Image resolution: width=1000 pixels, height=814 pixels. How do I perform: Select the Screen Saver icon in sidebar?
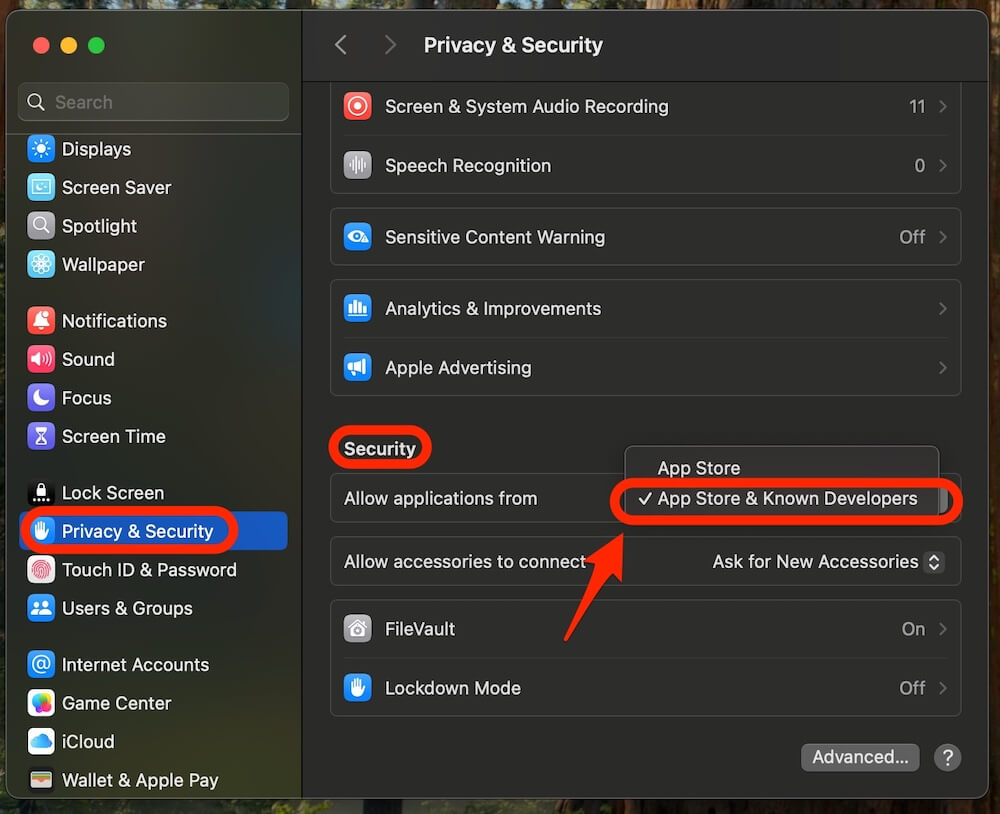tap(41, 187)
